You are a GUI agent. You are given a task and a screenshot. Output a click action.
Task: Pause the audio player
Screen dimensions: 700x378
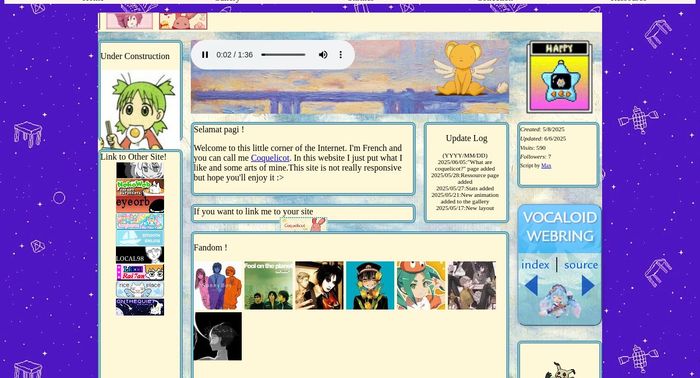coord(205,54)
